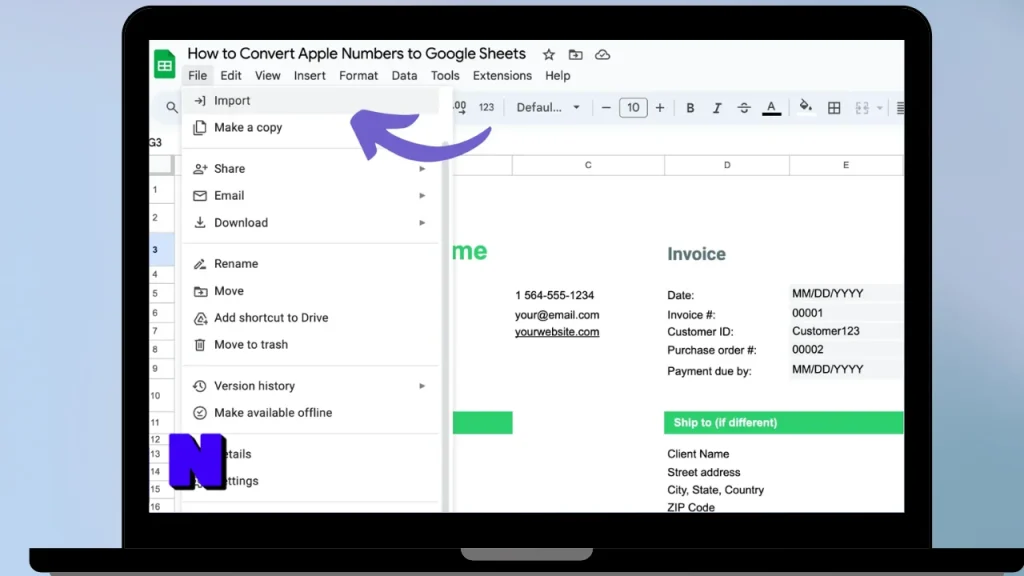Click the phone number 1 564-555-1234
Viewport: 1024px width, 576px height.
pos(554,295)
